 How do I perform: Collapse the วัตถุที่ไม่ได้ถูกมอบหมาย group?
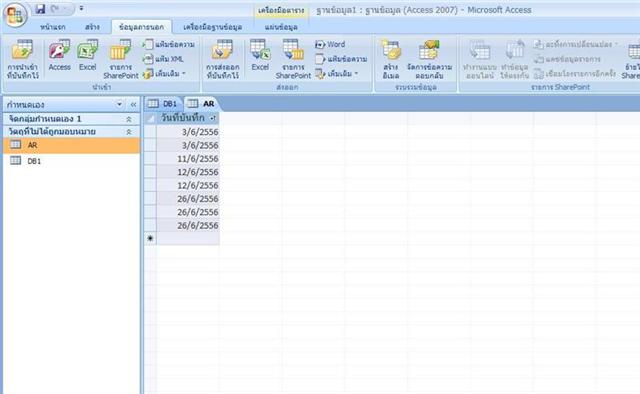pyautogui.click(x=129, y=132)
